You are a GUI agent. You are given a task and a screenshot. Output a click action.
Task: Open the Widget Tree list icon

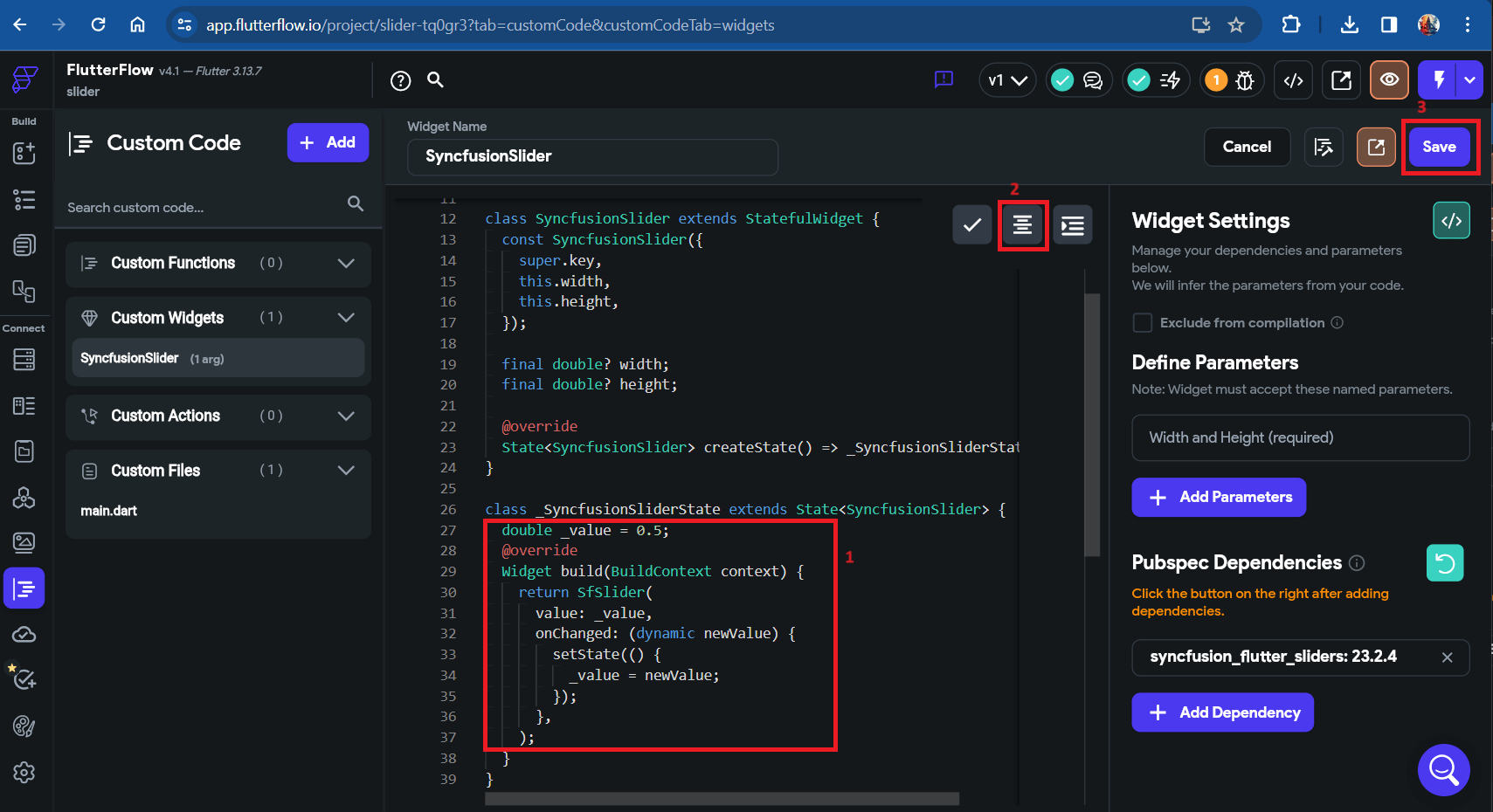click(24, 199)
